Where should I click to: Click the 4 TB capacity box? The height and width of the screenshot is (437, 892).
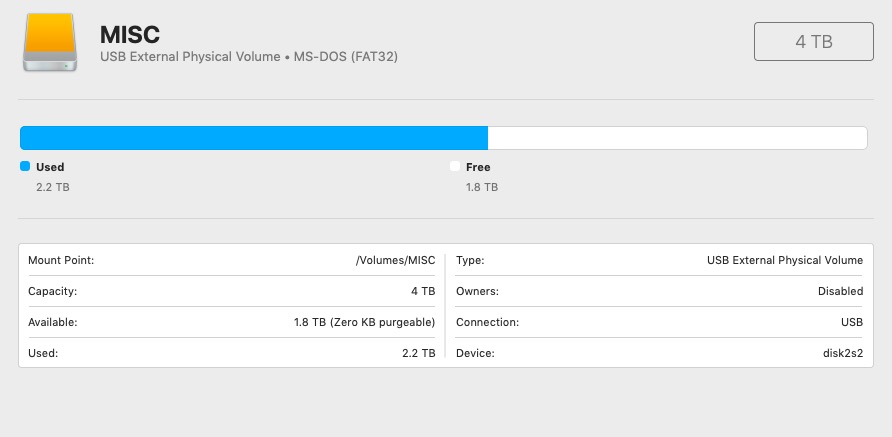pos(813,41)
